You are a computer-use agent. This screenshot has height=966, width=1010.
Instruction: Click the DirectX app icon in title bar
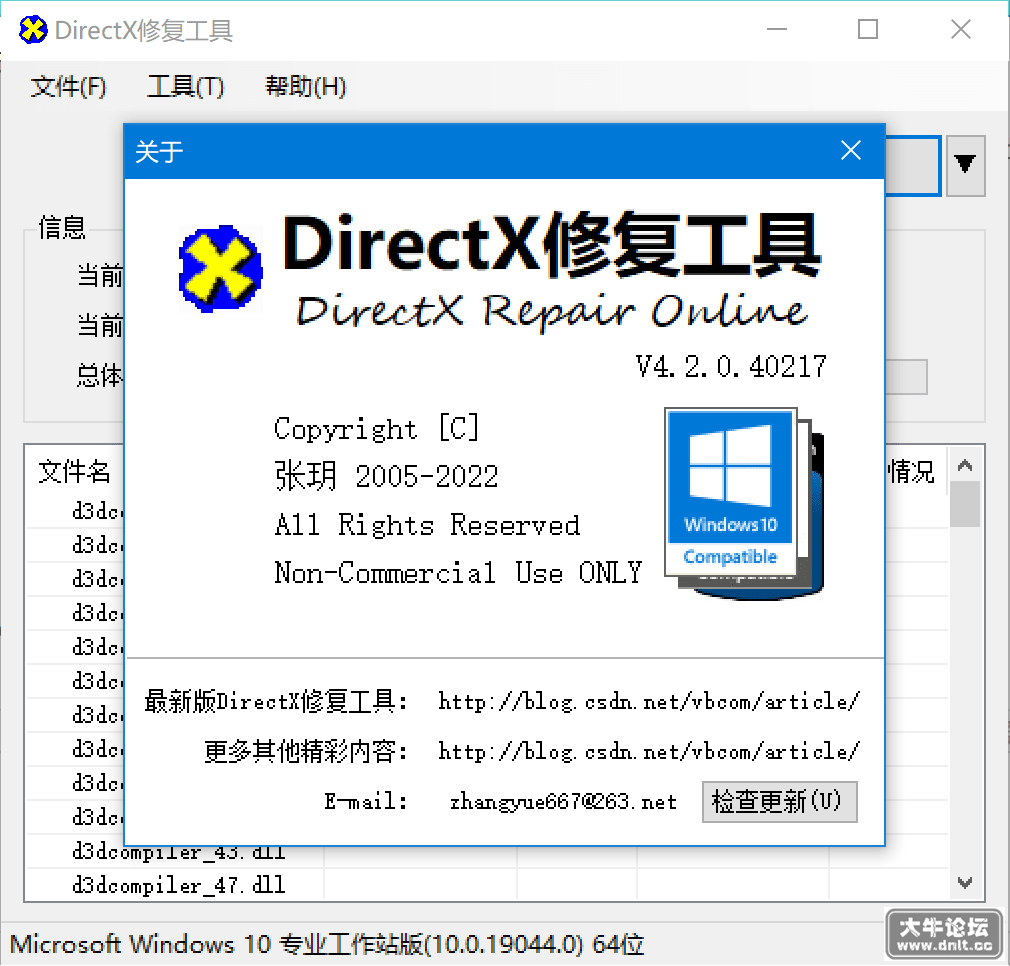tap(33, 30)
